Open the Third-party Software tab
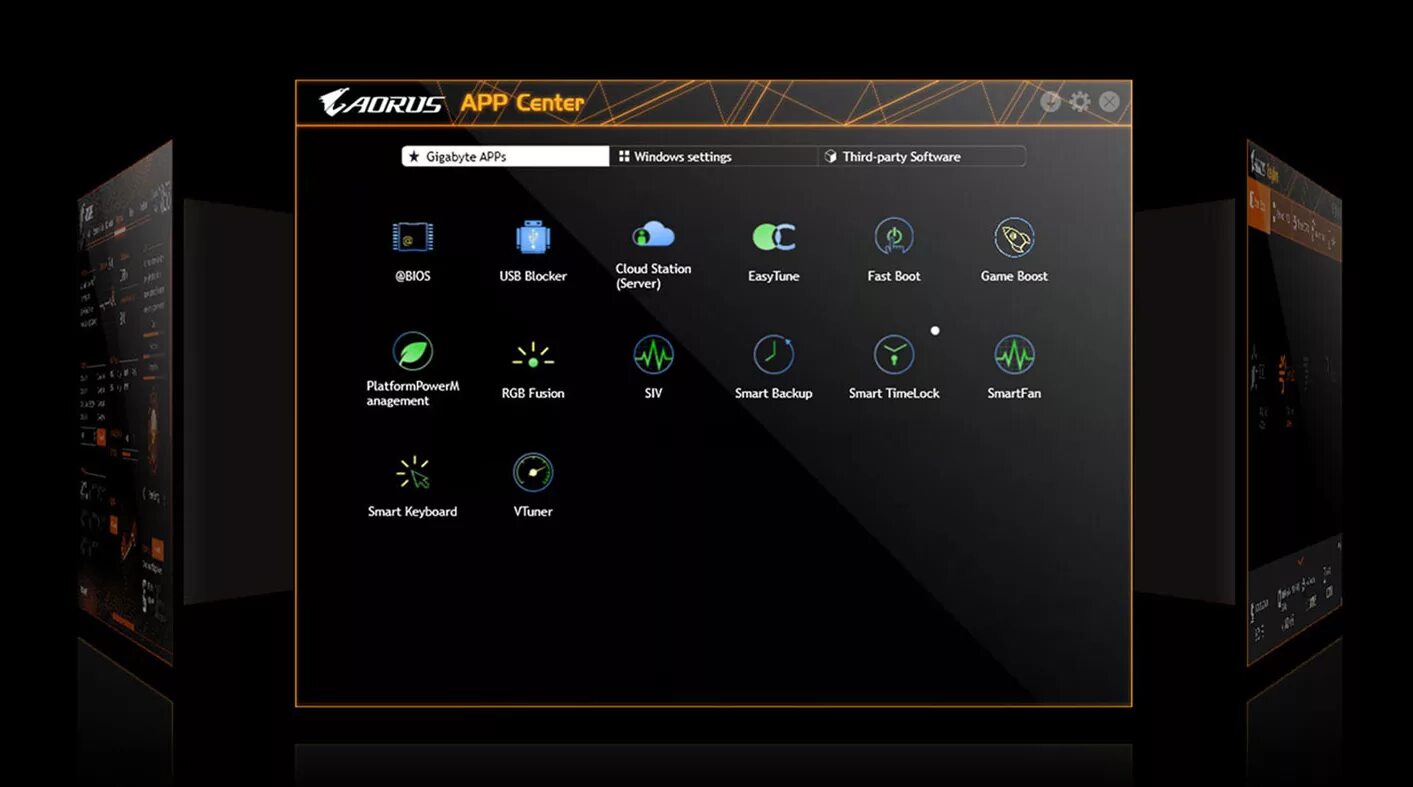Screen dimensions: 1413x787 point(921,156)
